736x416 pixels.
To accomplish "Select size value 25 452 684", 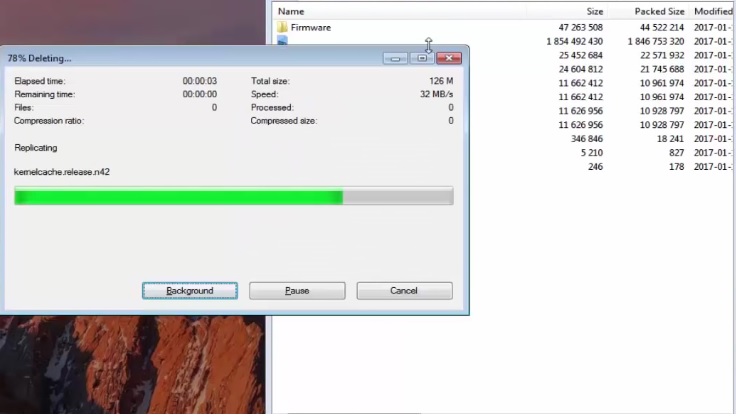I will coord(580,55).
